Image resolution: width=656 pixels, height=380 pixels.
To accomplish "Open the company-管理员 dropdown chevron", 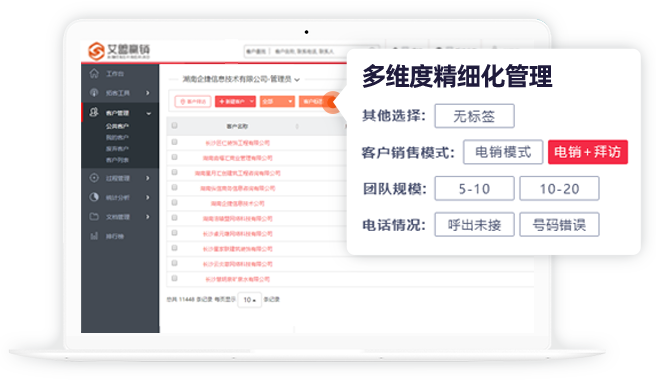I will click(x=297, y=80).
